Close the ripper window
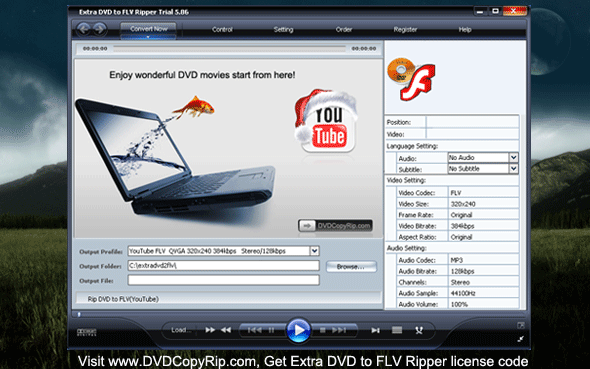This screenshot has width=590, height=369. point(514,11)
